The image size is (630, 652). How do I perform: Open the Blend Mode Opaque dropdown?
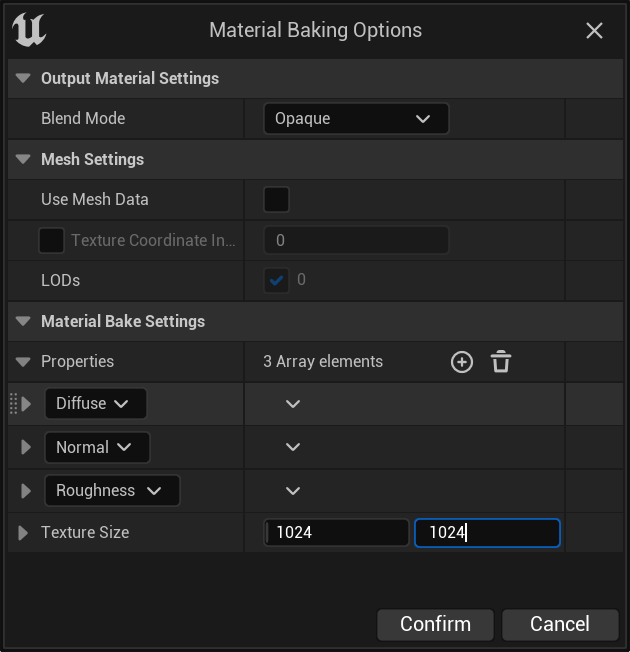(356, 119)
